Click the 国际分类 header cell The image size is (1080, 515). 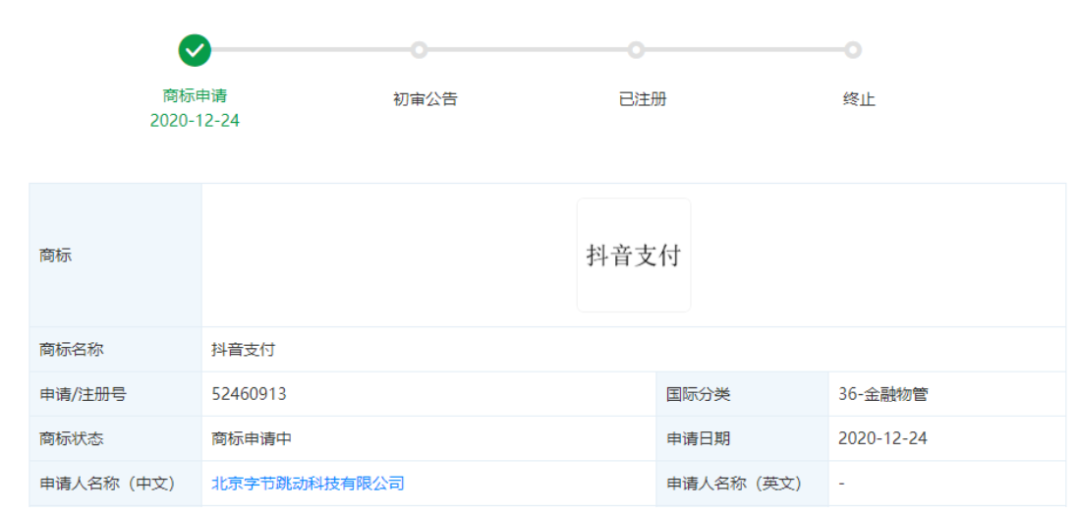click(698, 394)
